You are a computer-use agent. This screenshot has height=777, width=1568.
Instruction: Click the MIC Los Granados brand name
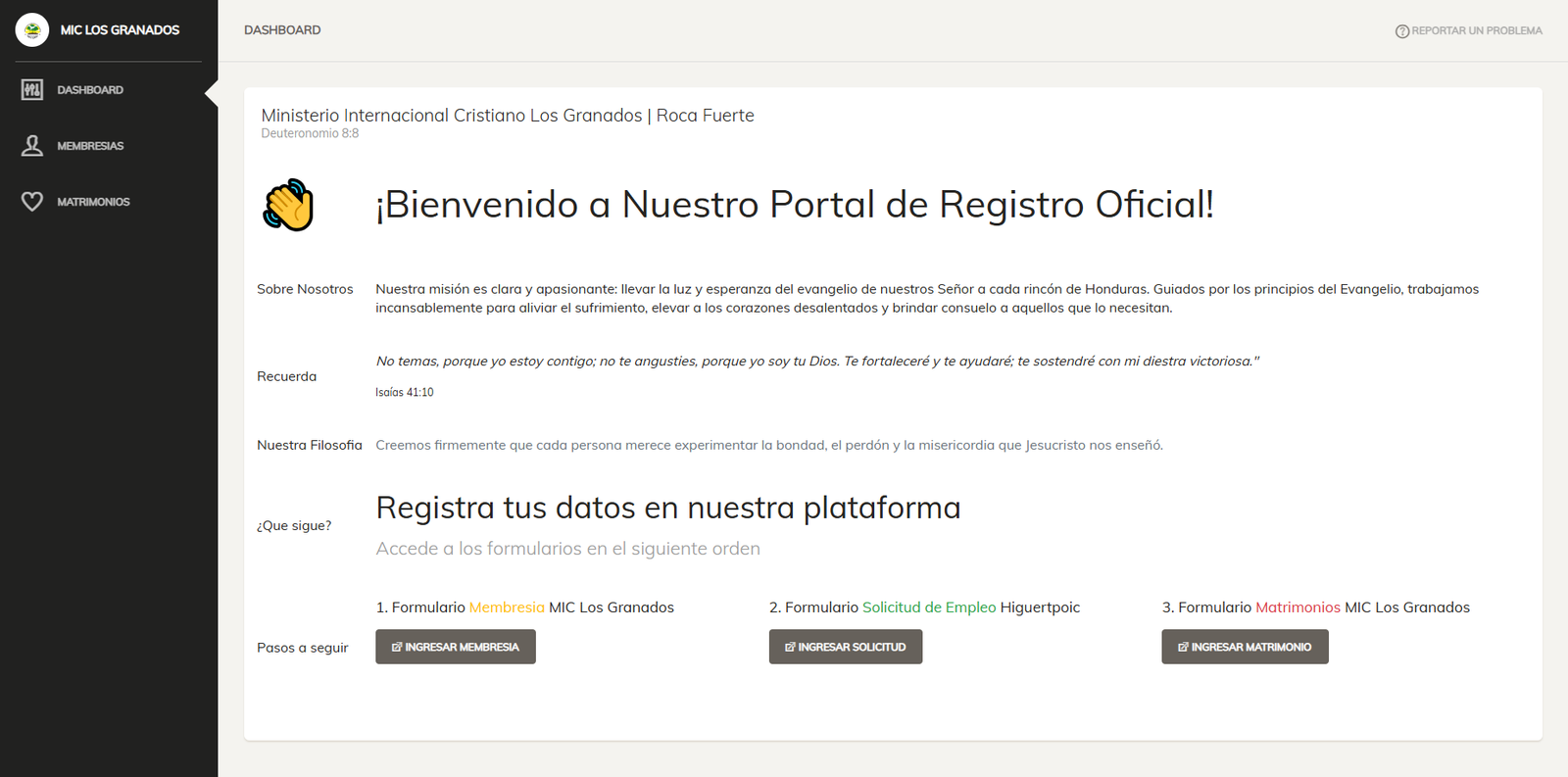point(120,30)
